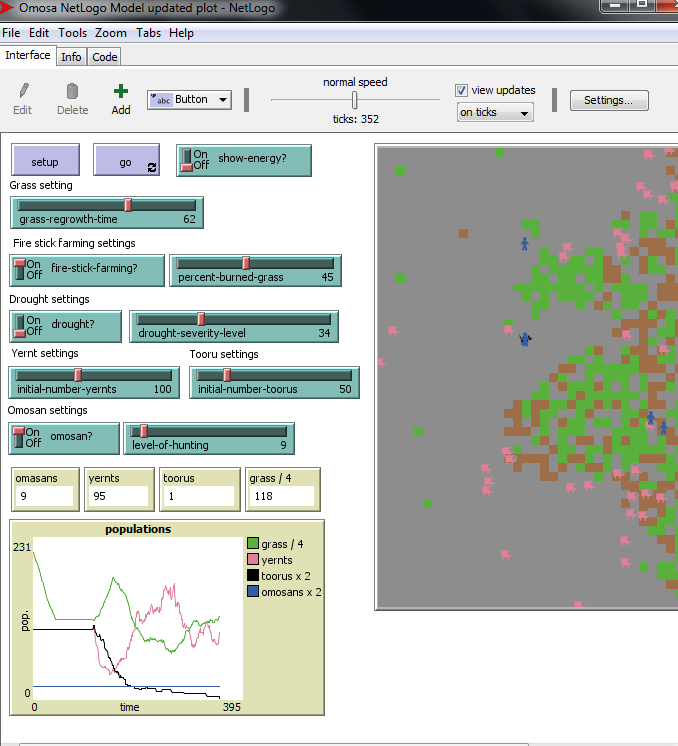678x746 pixels.
Task: Open the File menu
Action: (x=11, y=33)
